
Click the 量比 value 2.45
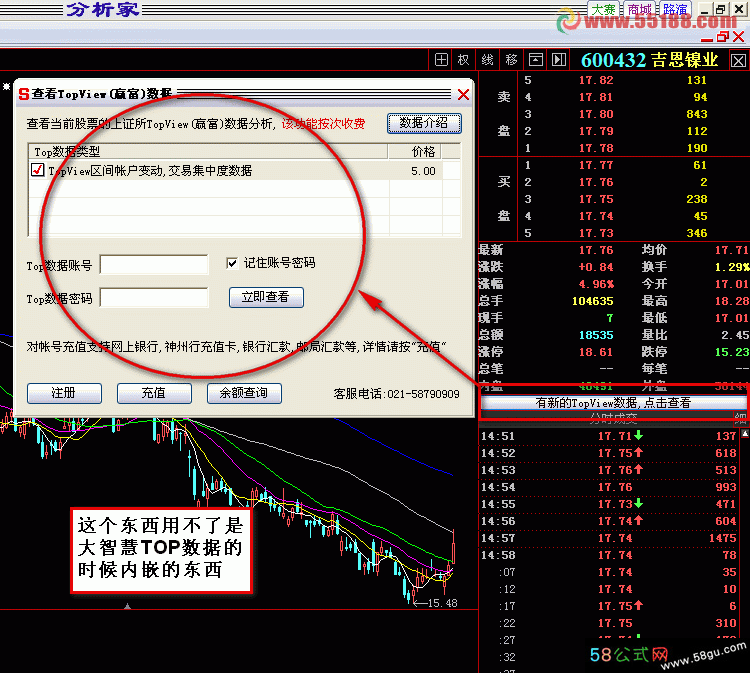[x=735, y=335]
